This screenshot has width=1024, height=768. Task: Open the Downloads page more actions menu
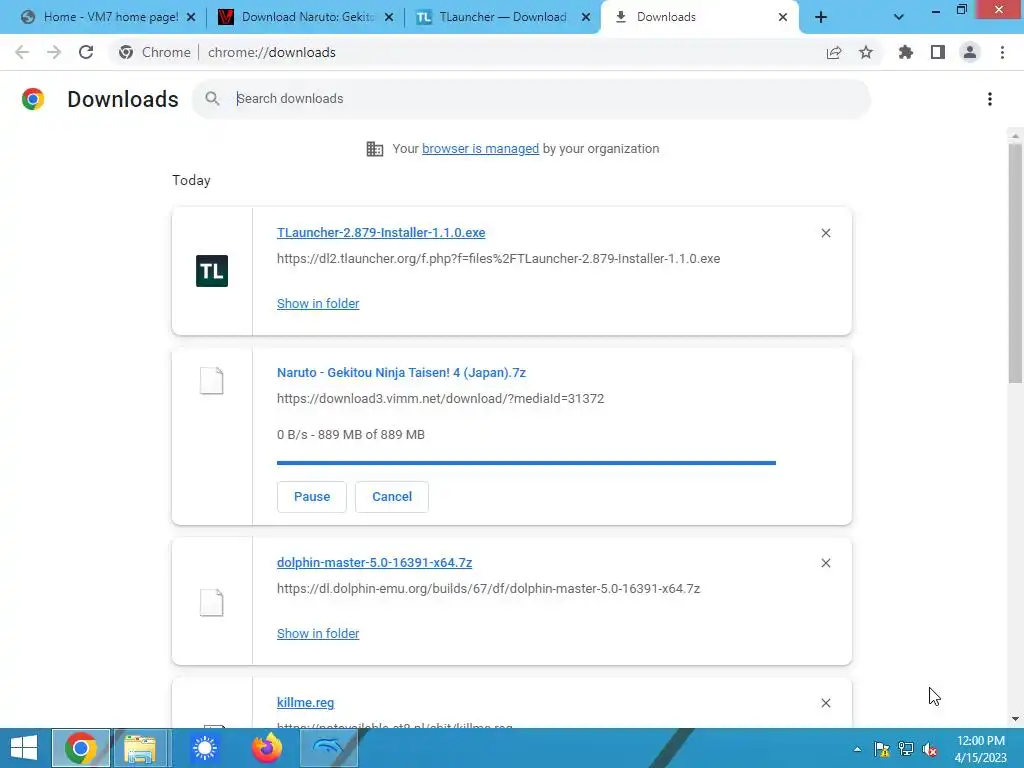pyautogui.click(x=990, y=99)
